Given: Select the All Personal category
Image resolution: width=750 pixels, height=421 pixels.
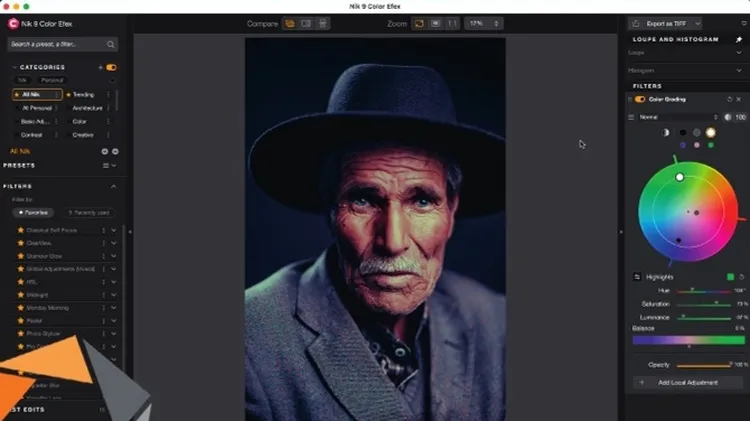Looking at the screenshot, I should (x=37, y=108).
